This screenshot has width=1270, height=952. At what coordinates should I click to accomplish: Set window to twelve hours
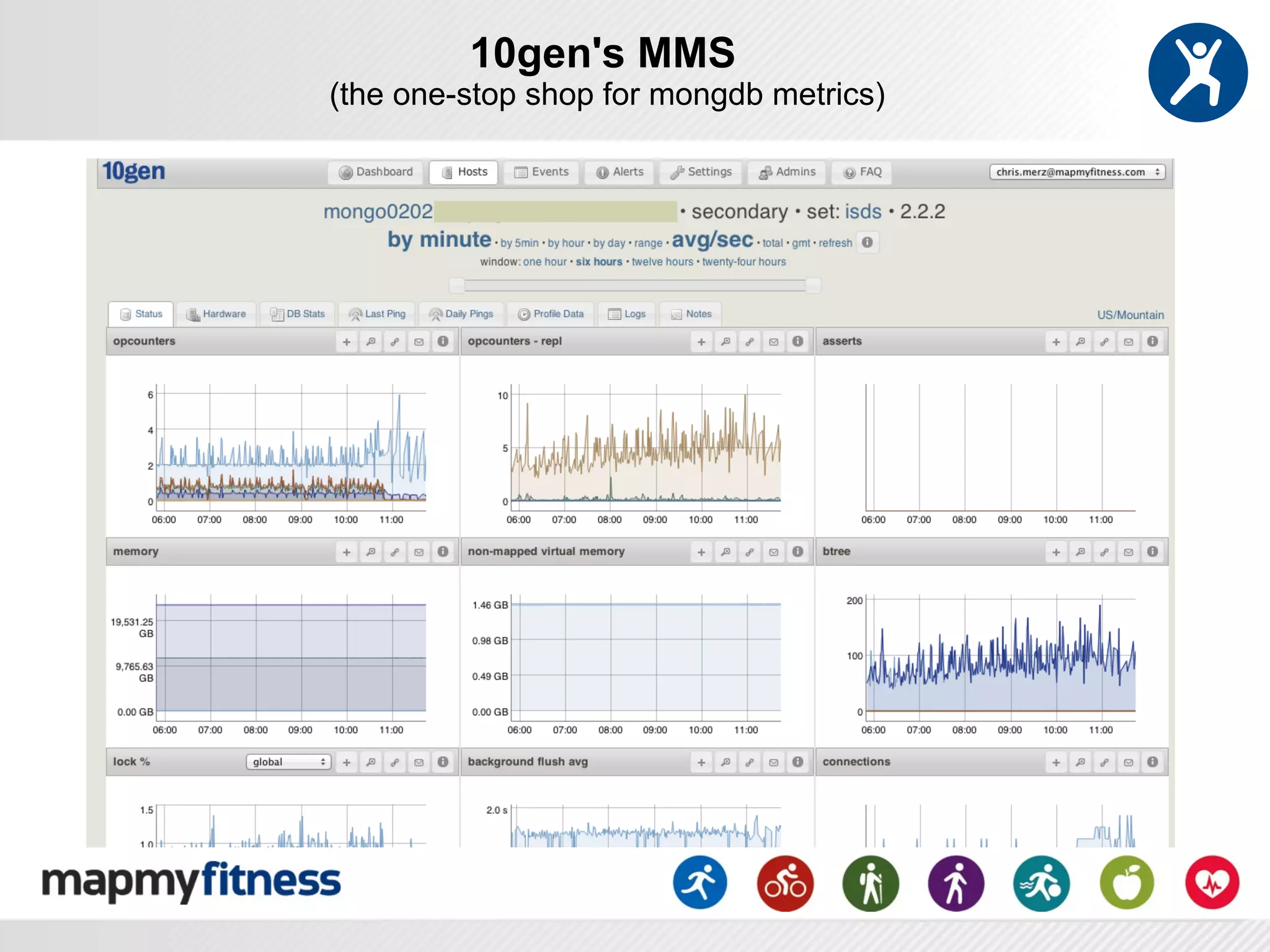[x=662, y=262]
